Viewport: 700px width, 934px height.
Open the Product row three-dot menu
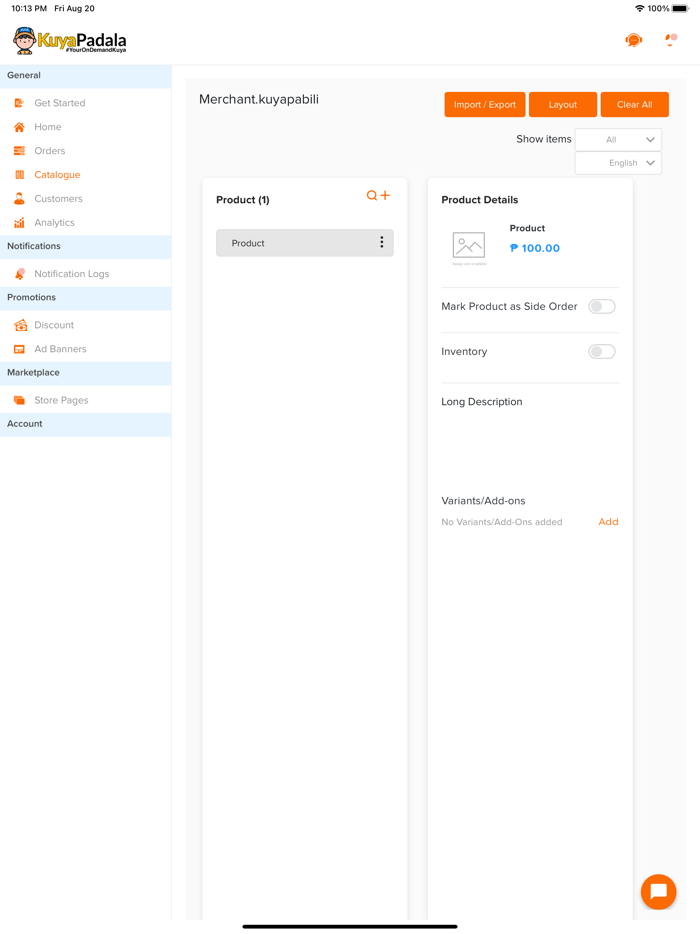(382, 242)
